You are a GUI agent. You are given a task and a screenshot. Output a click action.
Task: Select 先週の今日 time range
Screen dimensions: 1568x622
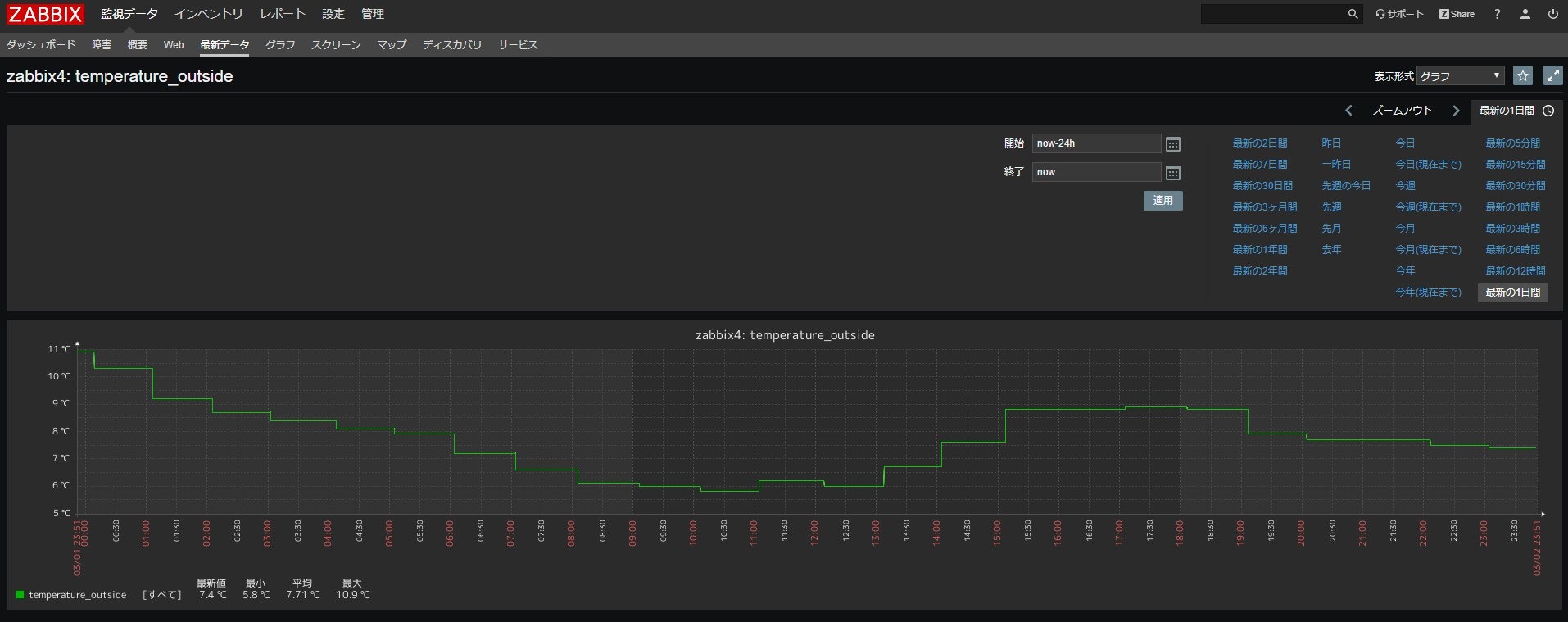click(1346, 186)
